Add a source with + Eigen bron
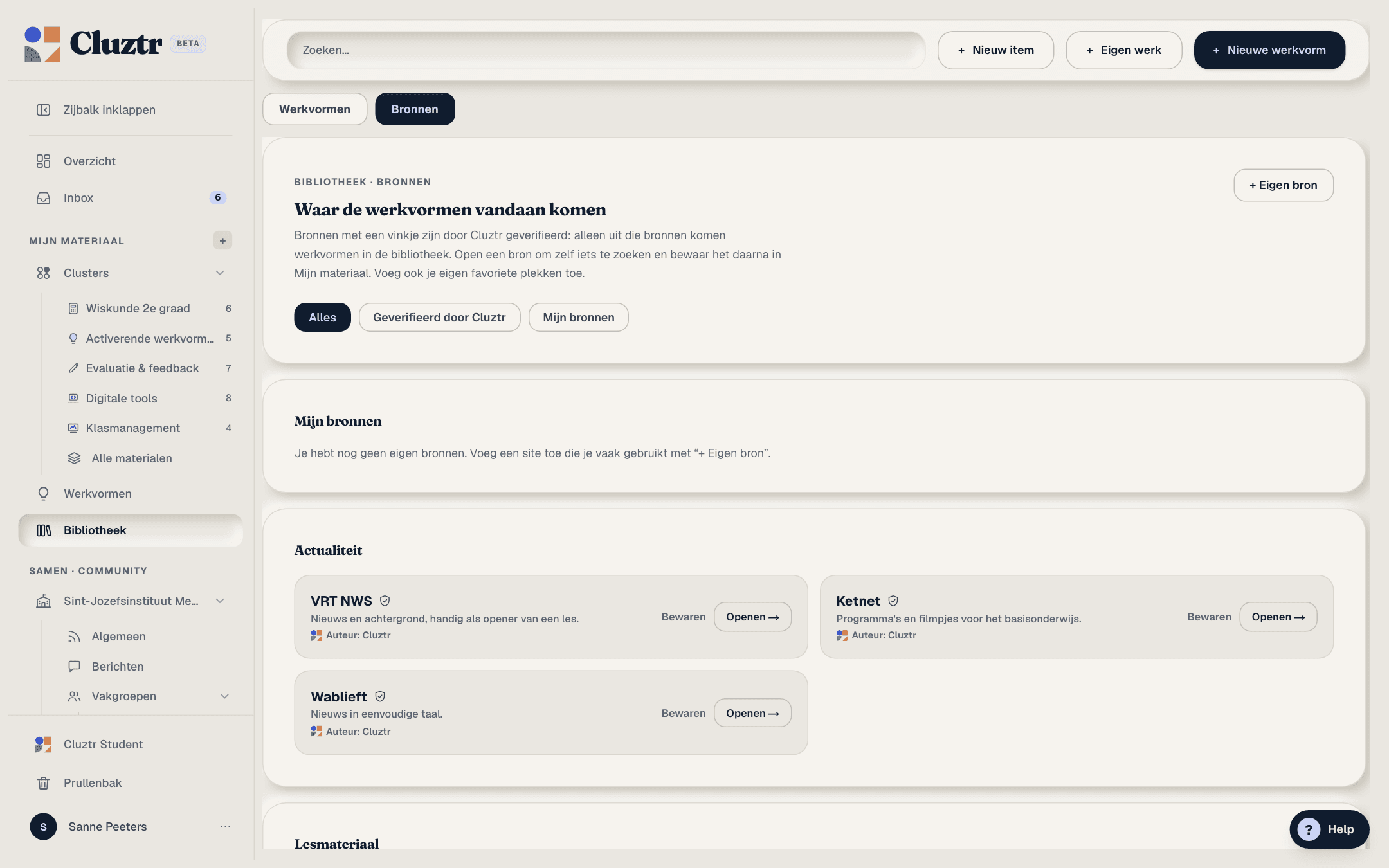The height and width of the screenshot is (868, 1389). [1283, 185]
